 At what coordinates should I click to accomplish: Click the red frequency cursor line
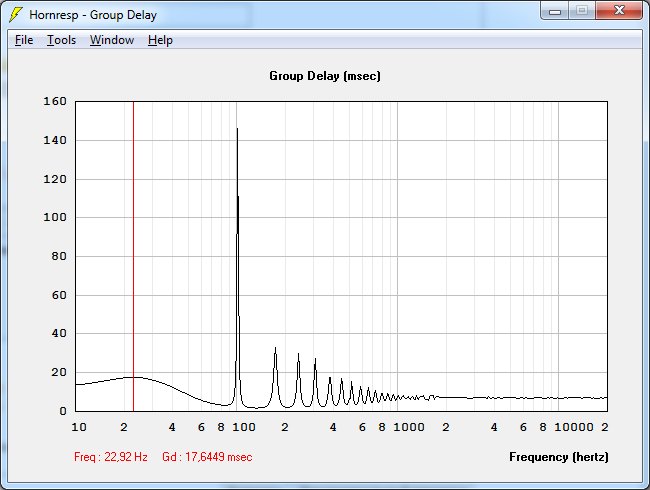click(133, 256)
